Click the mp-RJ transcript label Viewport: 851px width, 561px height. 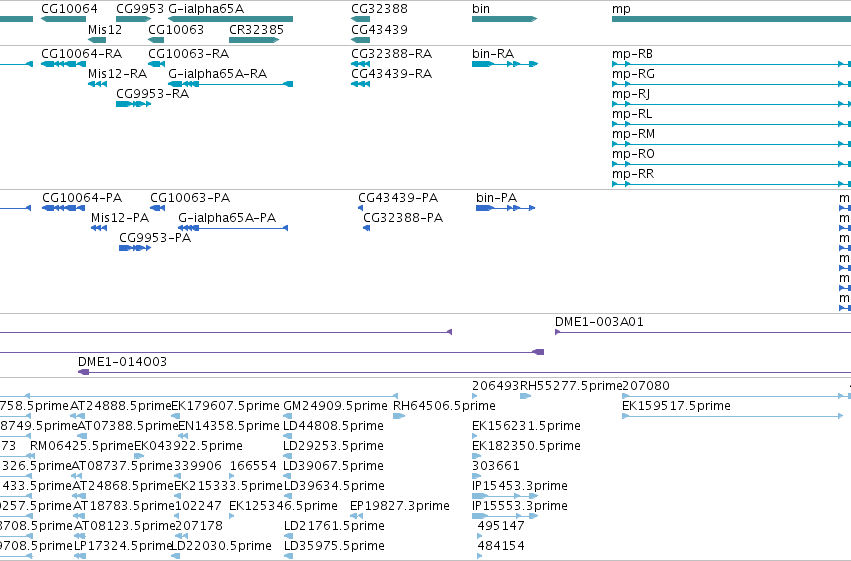click(631, 94)
